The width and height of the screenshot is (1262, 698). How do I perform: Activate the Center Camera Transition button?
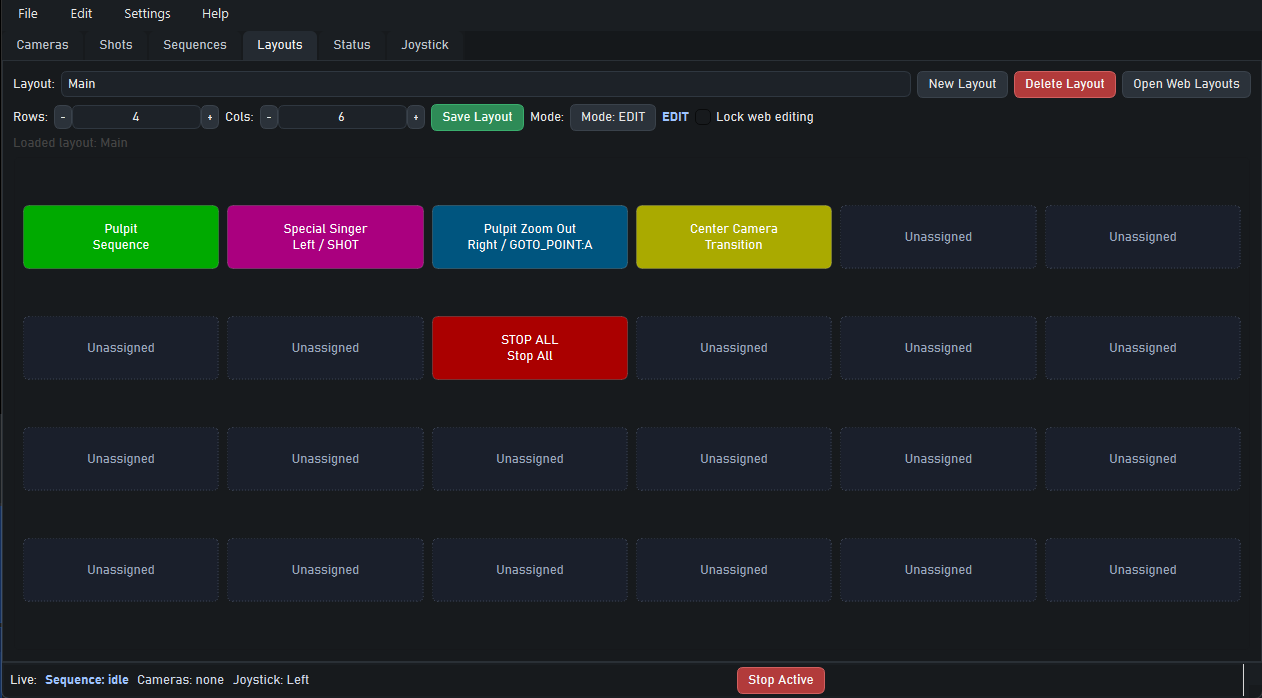(x=733, y=237)
